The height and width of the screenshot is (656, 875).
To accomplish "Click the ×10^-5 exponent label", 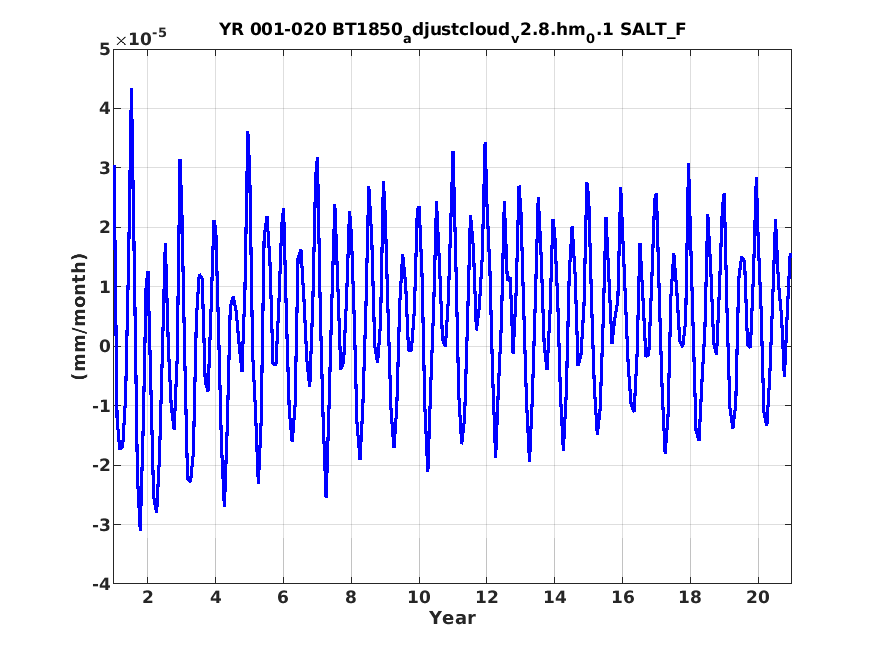I will point(141,37).
